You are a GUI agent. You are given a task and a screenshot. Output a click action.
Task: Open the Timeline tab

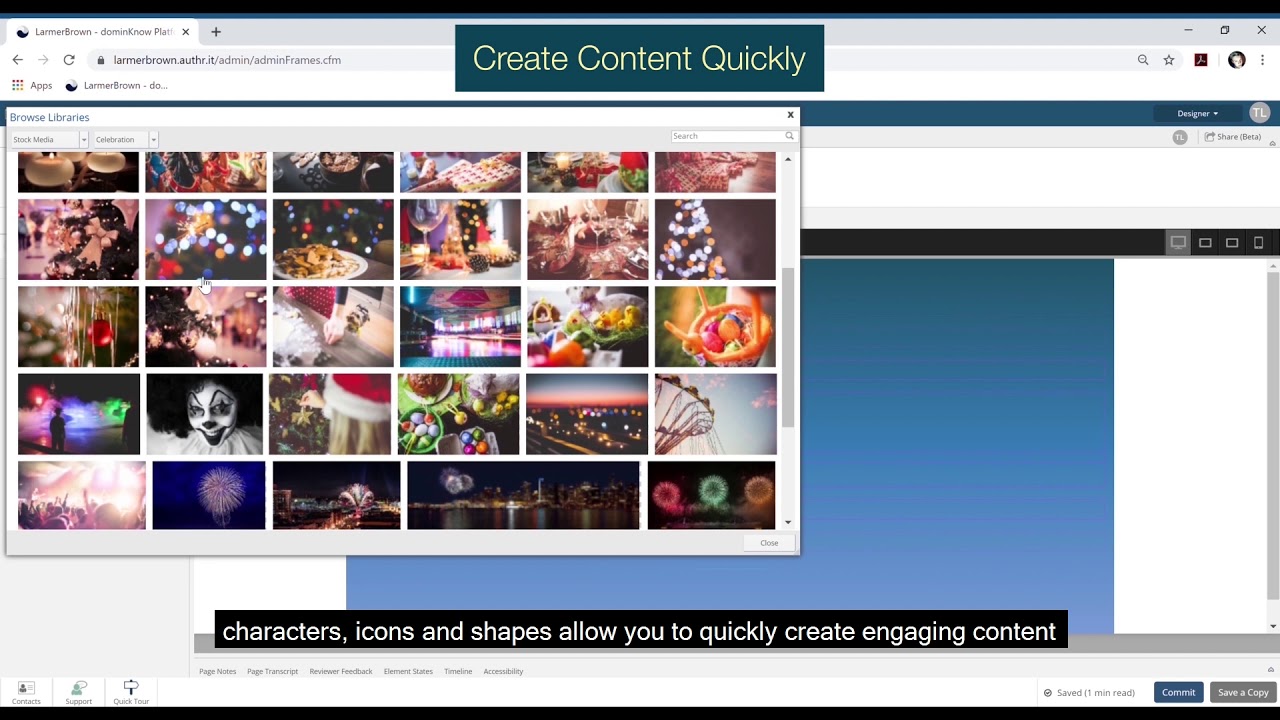tap(458, 671)
